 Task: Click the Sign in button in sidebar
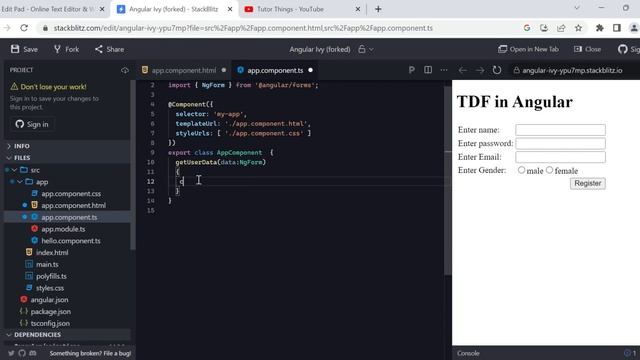coord(32,124)
